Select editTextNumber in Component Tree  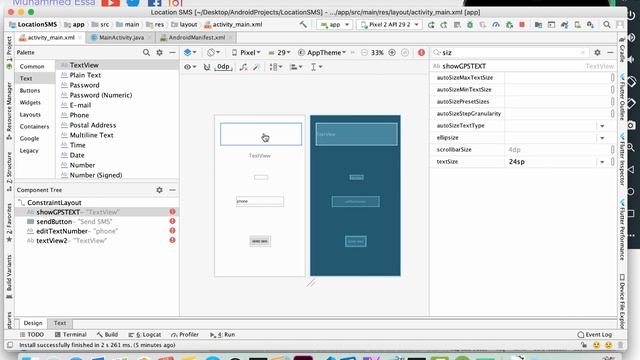tap(62, 231)
